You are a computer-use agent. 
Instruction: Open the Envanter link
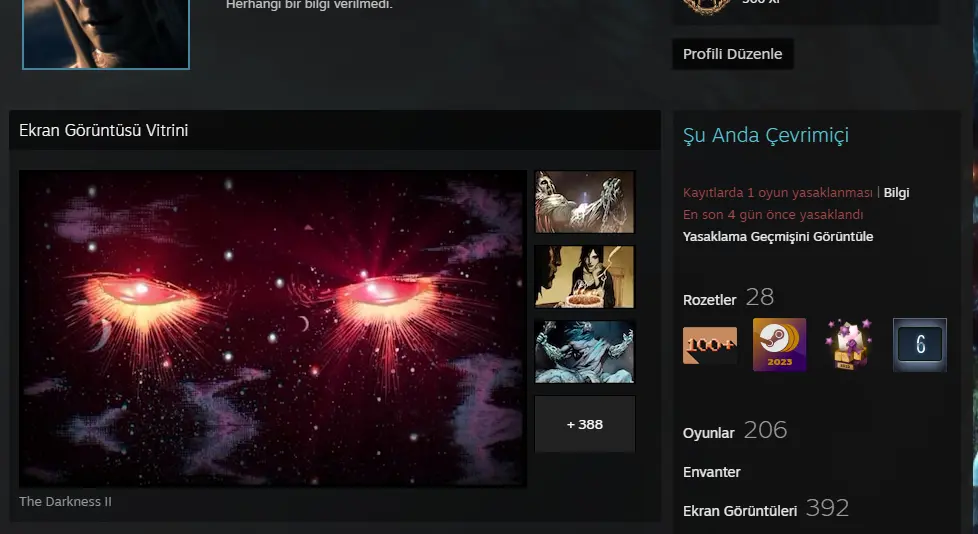712,472
